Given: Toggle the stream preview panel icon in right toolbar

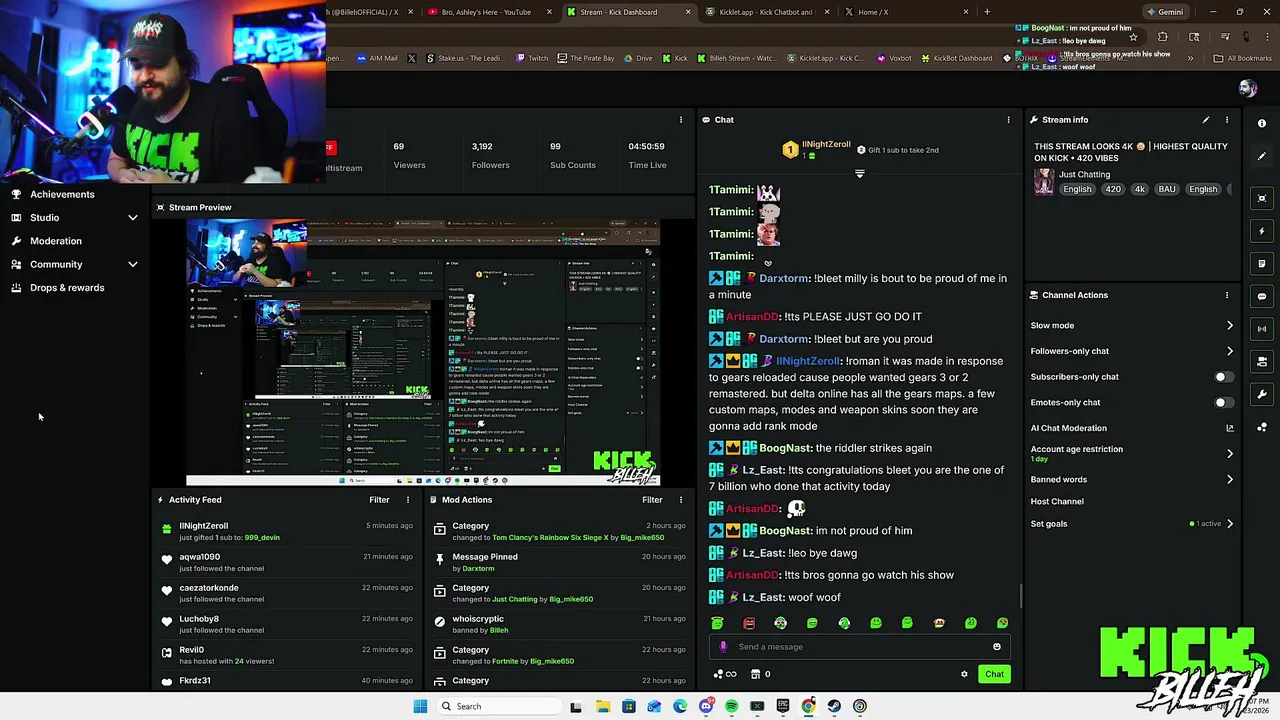Looking at the screenshot, I should point(1262,198).
